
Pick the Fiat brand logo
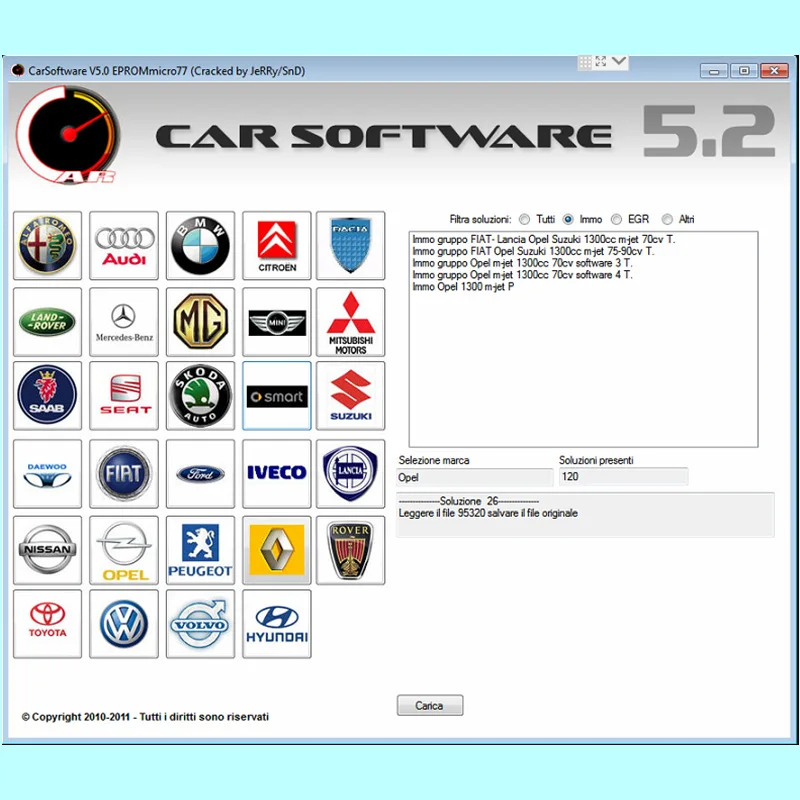(124, 474)
